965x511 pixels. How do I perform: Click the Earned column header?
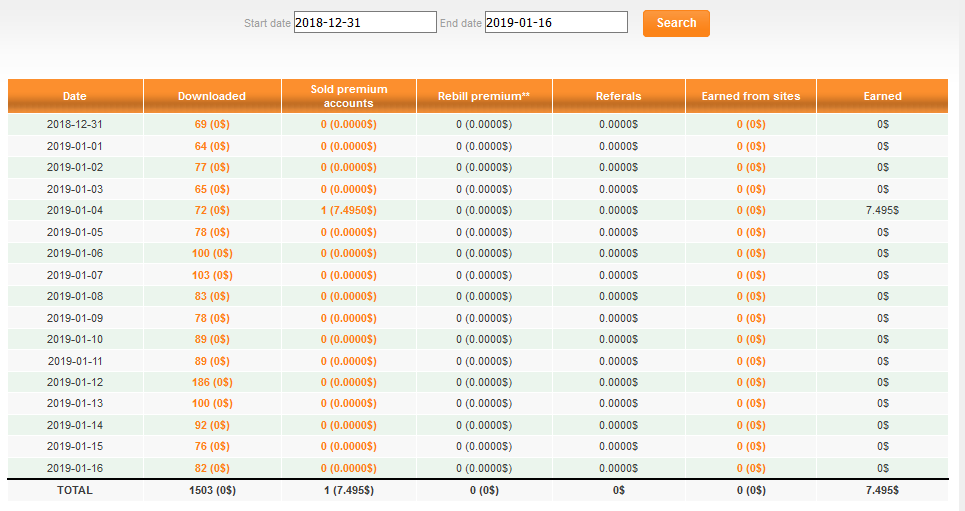tap(883, 96)
